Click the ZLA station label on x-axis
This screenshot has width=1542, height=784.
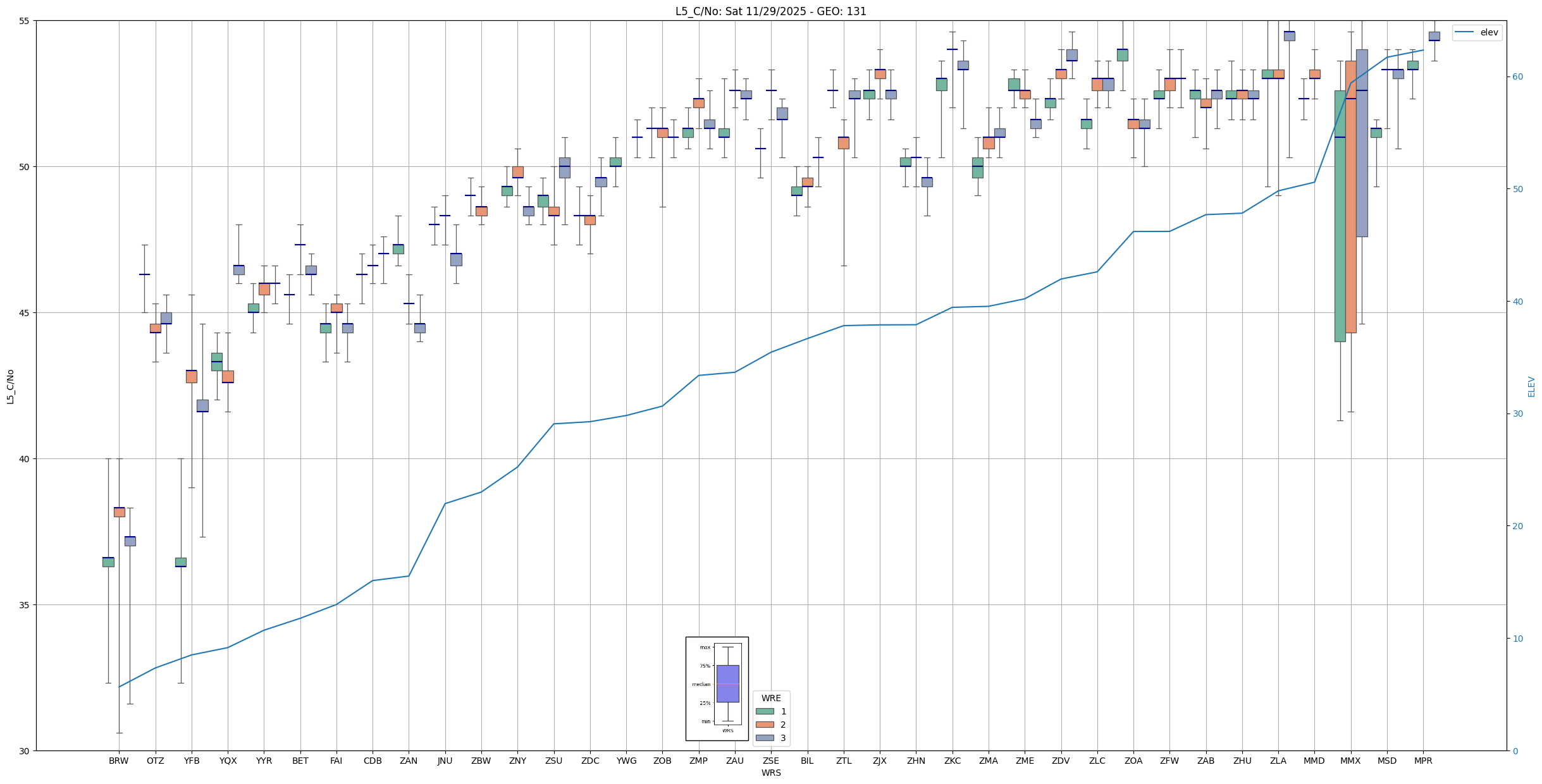point(1278,761)
